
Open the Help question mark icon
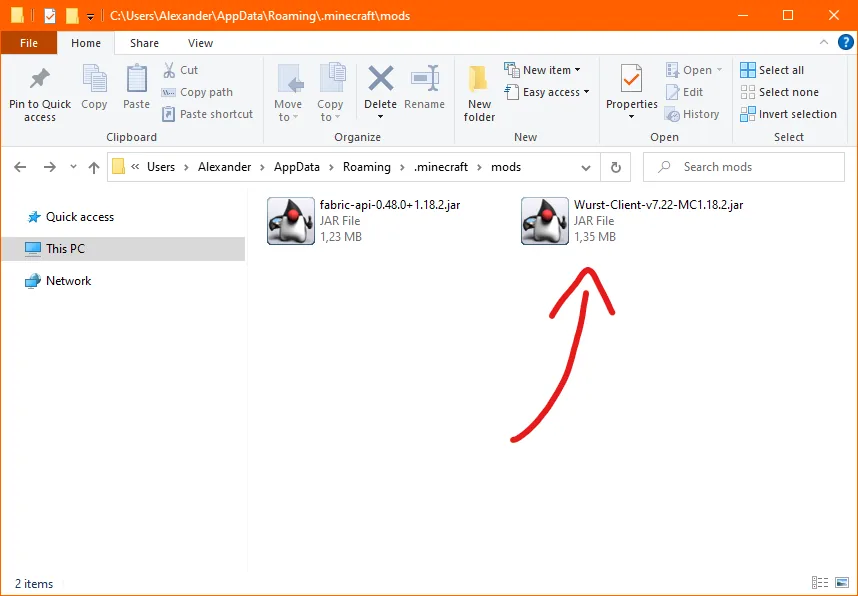[846, 43]
